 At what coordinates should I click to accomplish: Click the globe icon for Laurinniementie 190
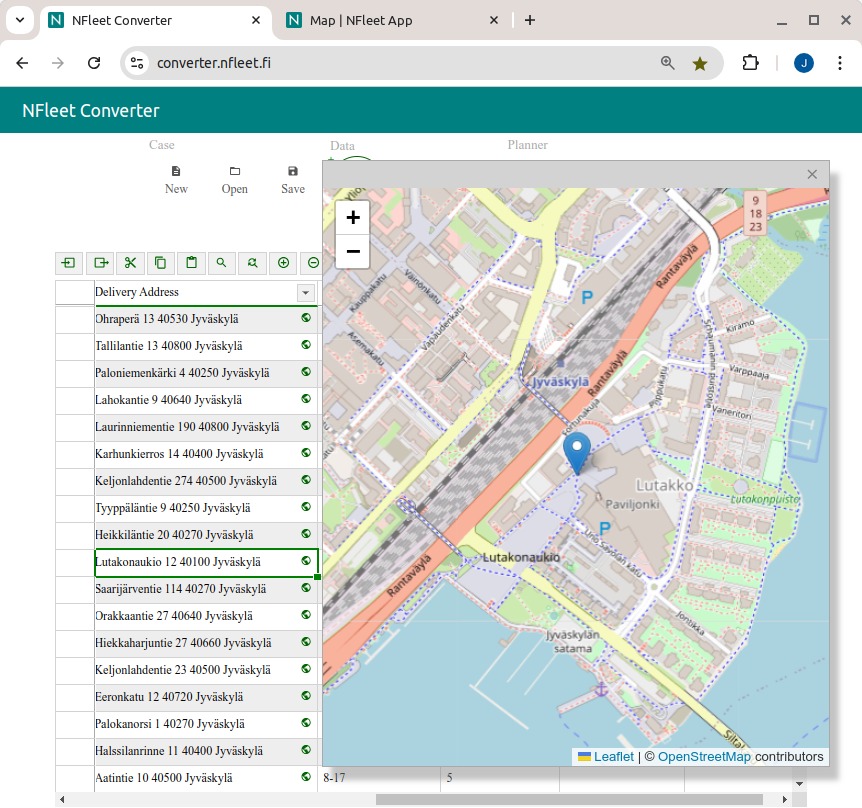click(x=306, y=425)
